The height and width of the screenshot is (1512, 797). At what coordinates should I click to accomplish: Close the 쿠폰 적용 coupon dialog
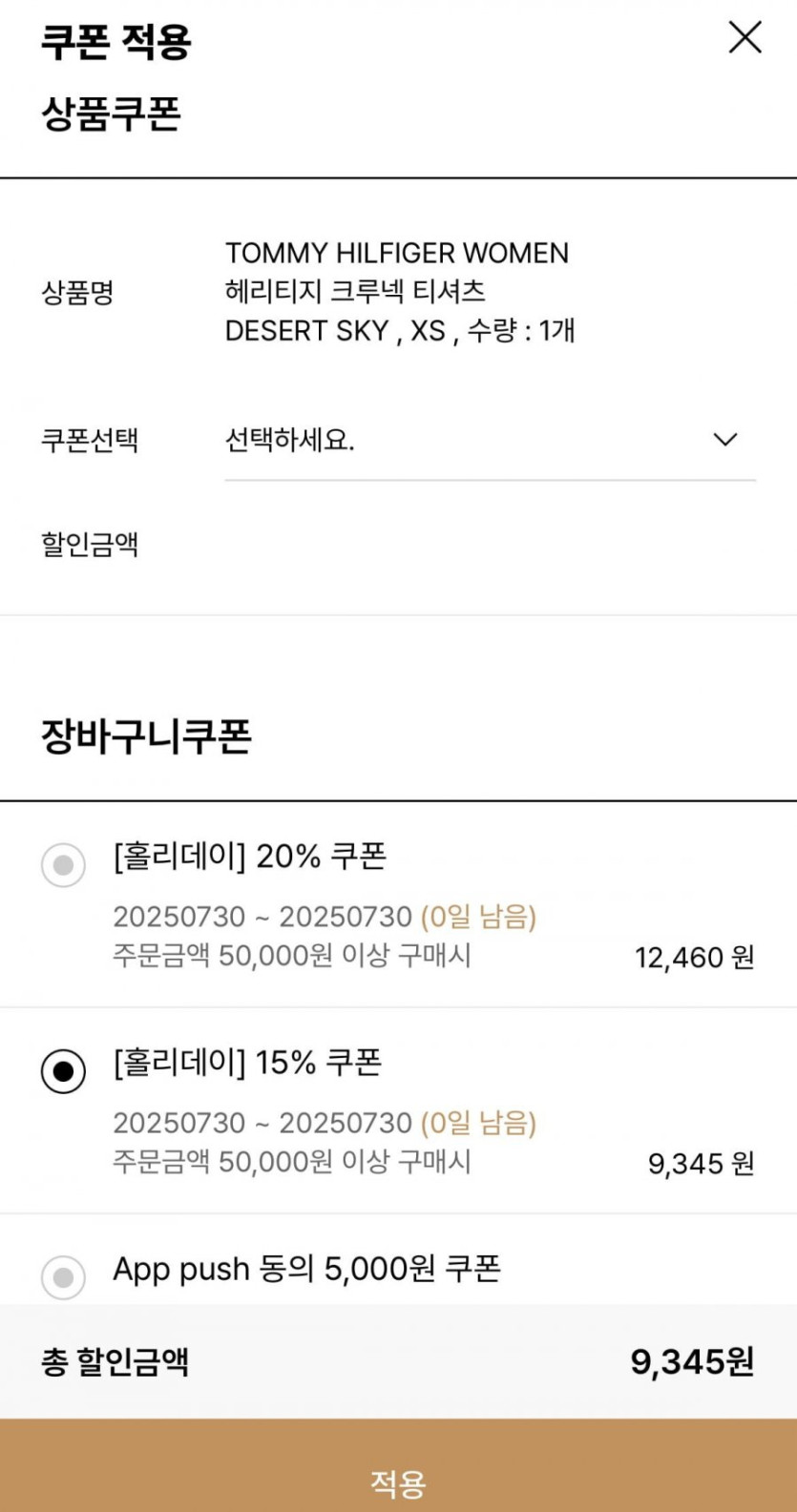point(745,38)
